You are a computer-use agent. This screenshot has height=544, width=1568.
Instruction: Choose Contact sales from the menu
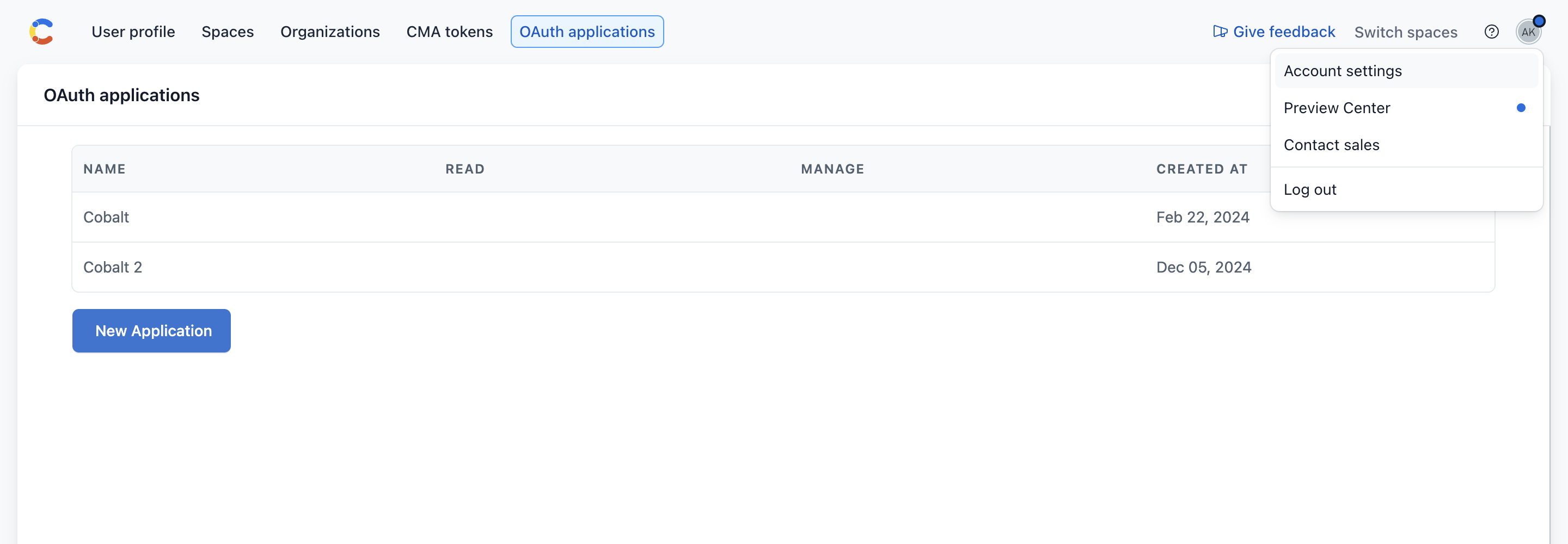point(1332,145)
